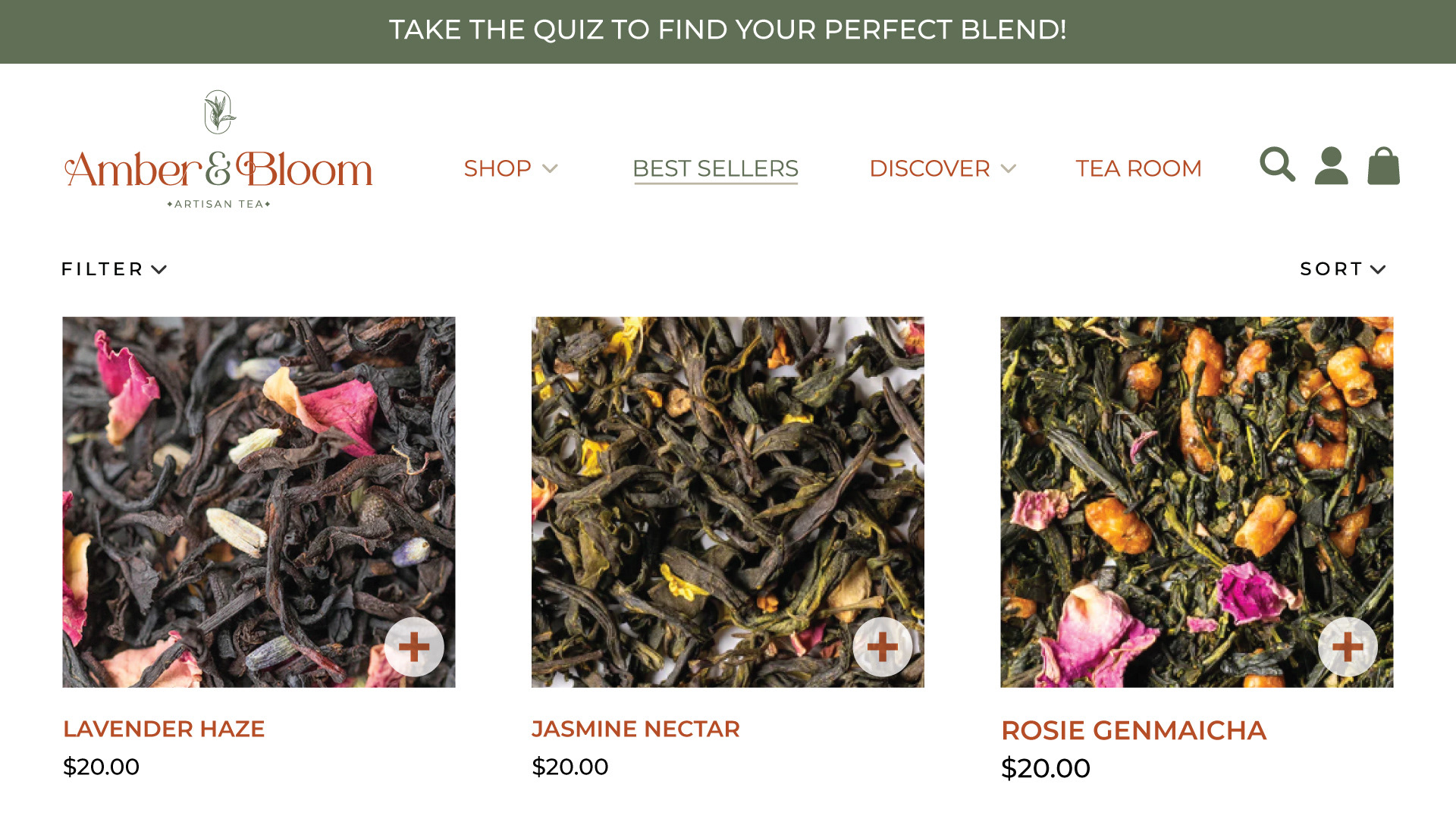The height and width of the screenshot is (819, 1456).
Task: Expand the DISCOVER dropdown menu
Action: pos(943,168)
